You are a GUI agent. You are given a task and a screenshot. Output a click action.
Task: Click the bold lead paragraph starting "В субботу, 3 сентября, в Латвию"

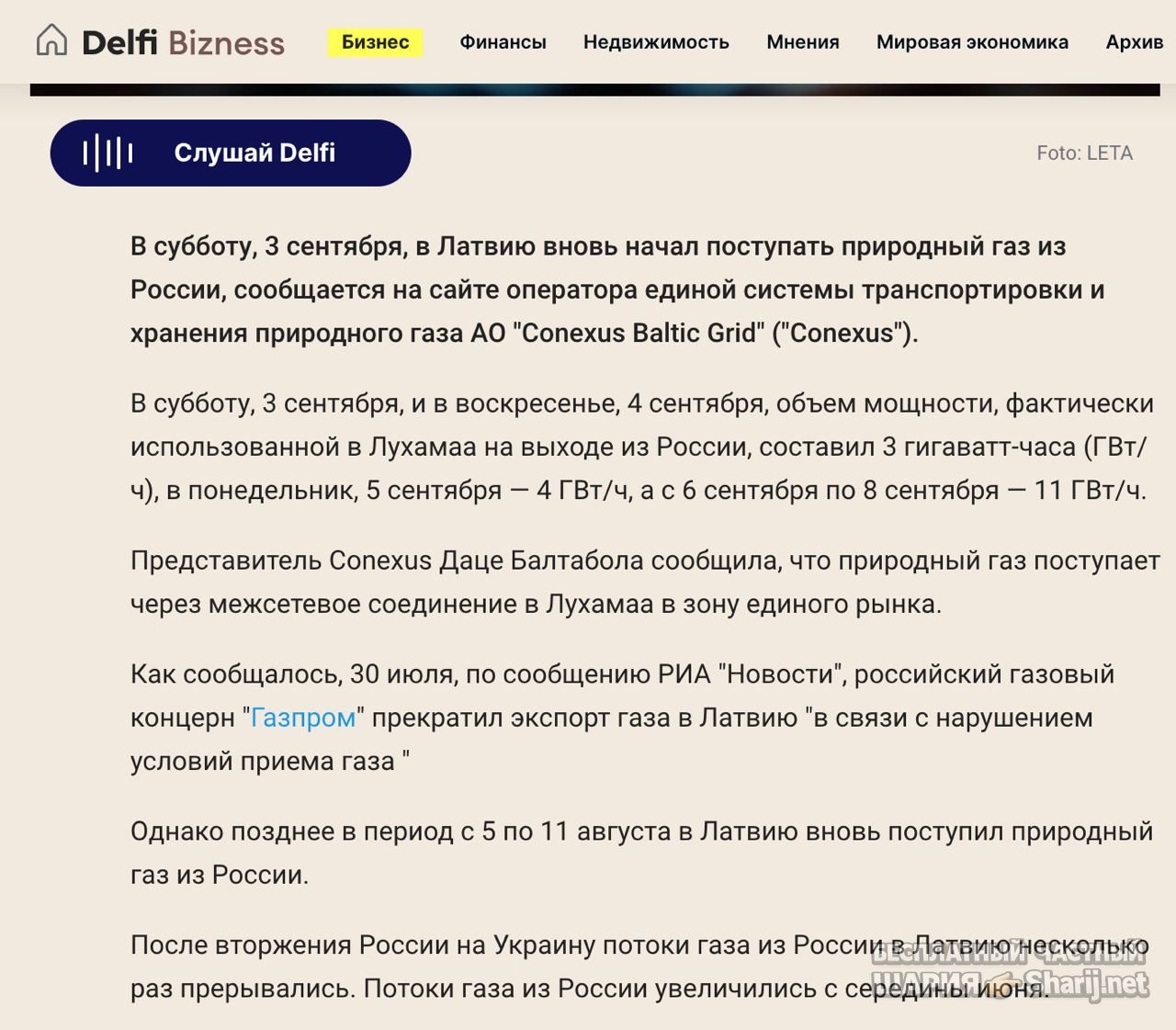point(617,289)
